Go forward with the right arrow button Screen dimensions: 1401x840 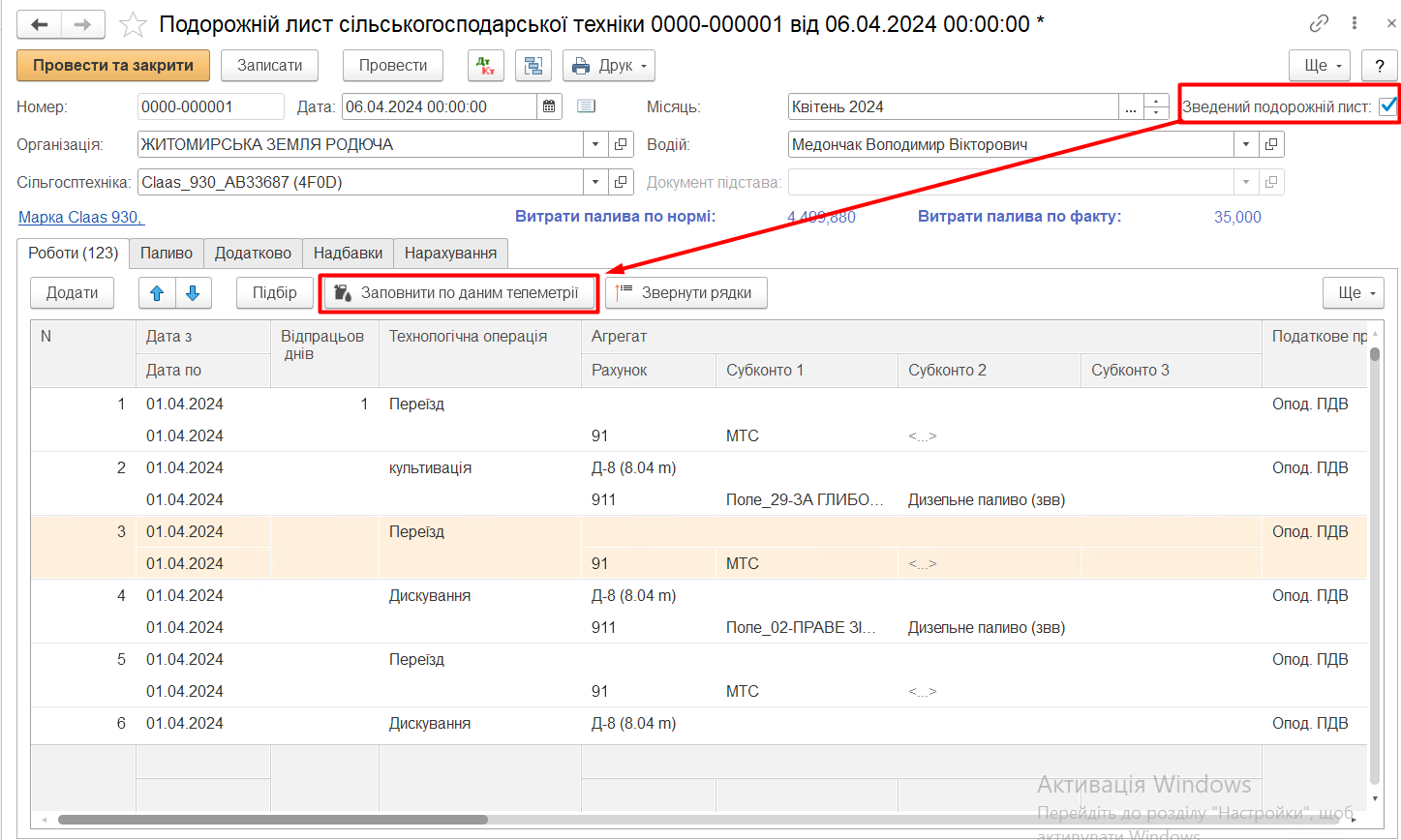[x=84, y=24]
